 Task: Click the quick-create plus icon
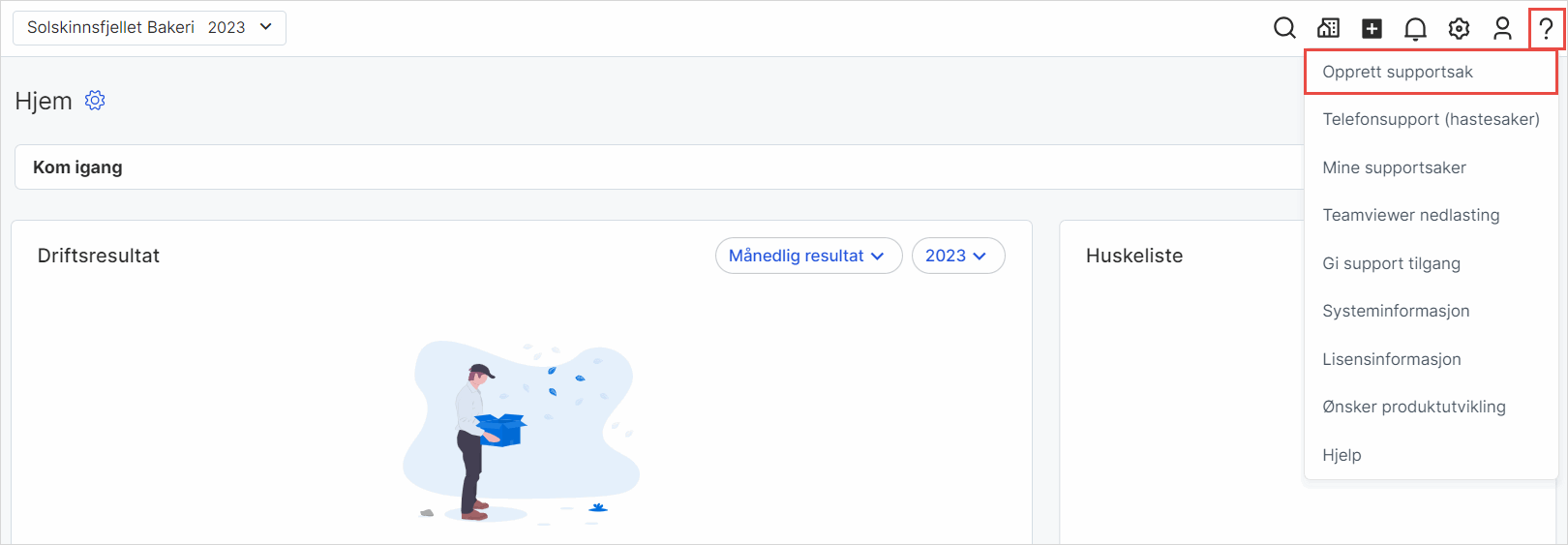tap(1372, 28)
